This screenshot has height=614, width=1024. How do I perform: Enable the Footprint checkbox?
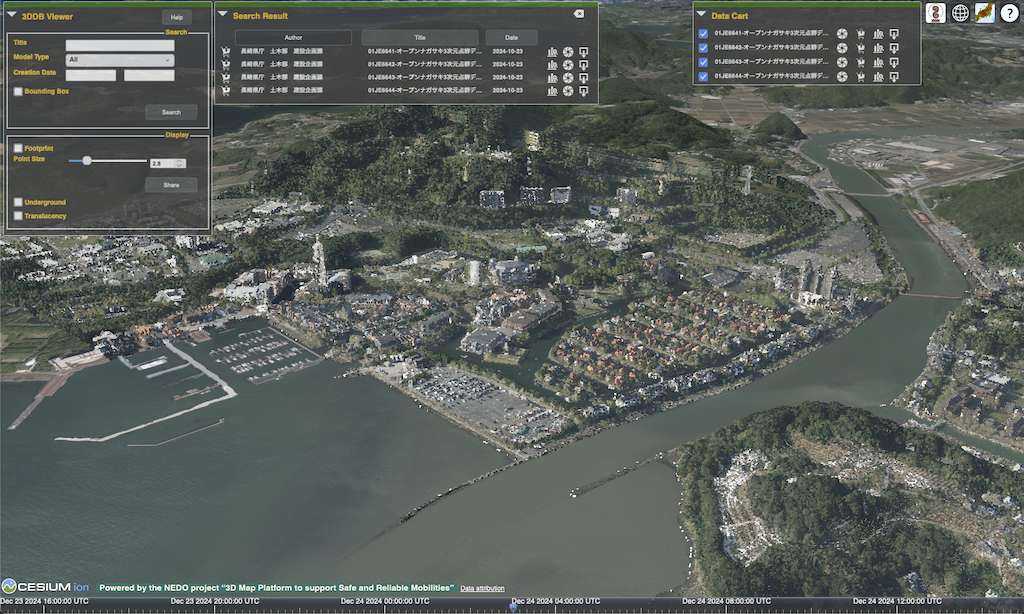coord(18,148)
